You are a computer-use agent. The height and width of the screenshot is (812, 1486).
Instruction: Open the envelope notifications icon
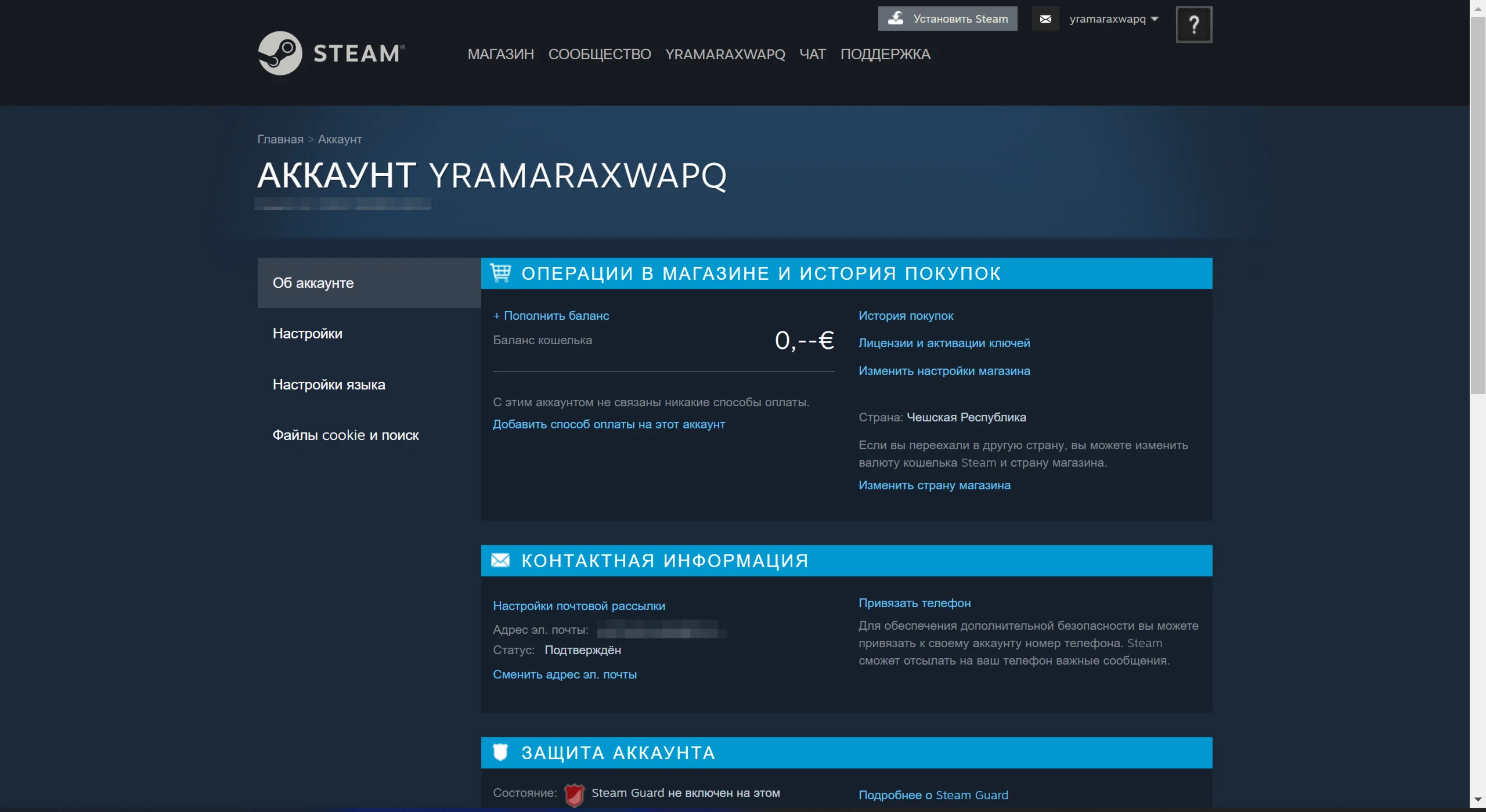point(1045,19)
